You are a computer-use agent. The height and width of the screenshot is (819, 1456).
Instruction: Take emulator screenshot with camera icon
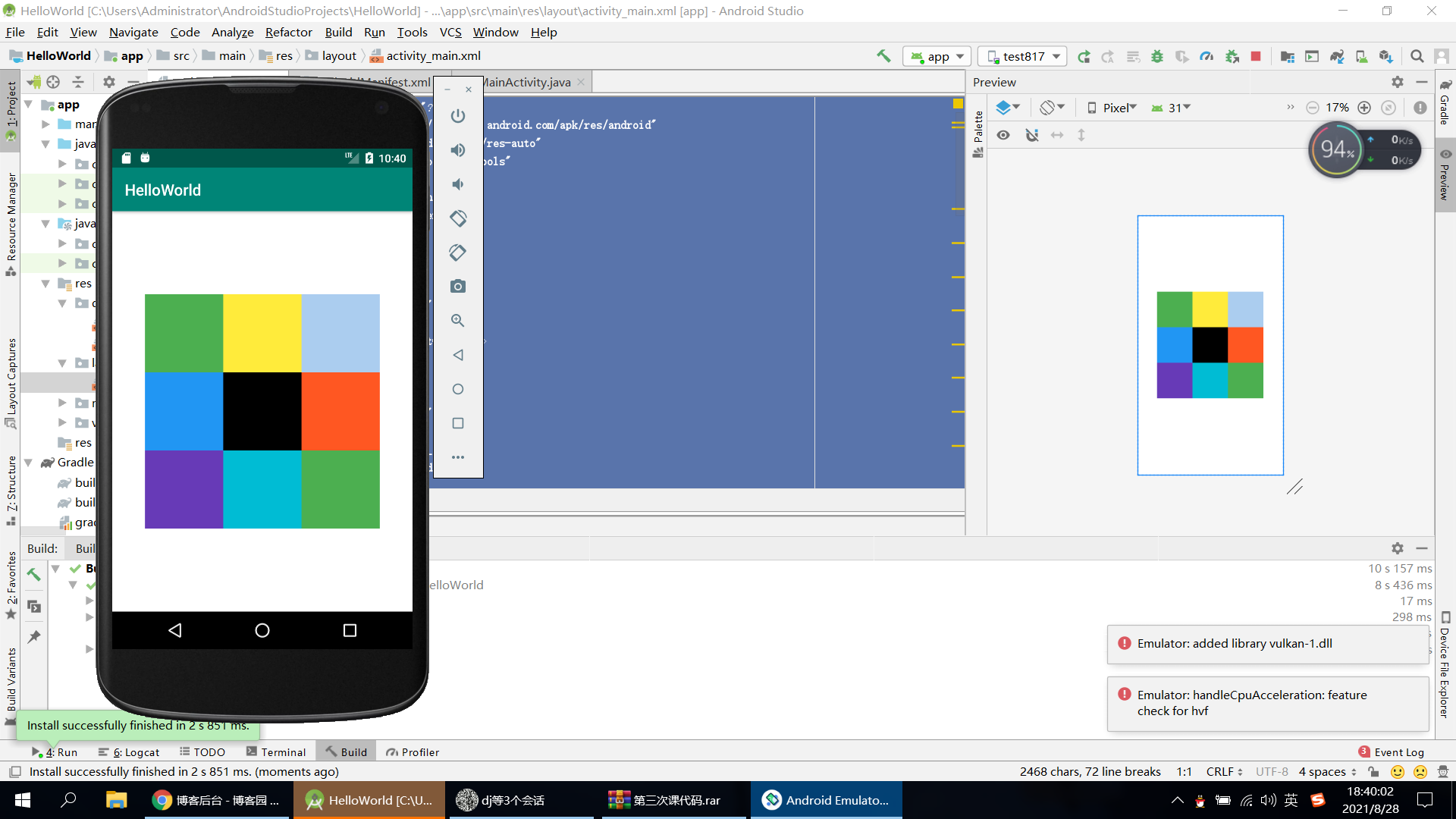(x=458, y=287)
